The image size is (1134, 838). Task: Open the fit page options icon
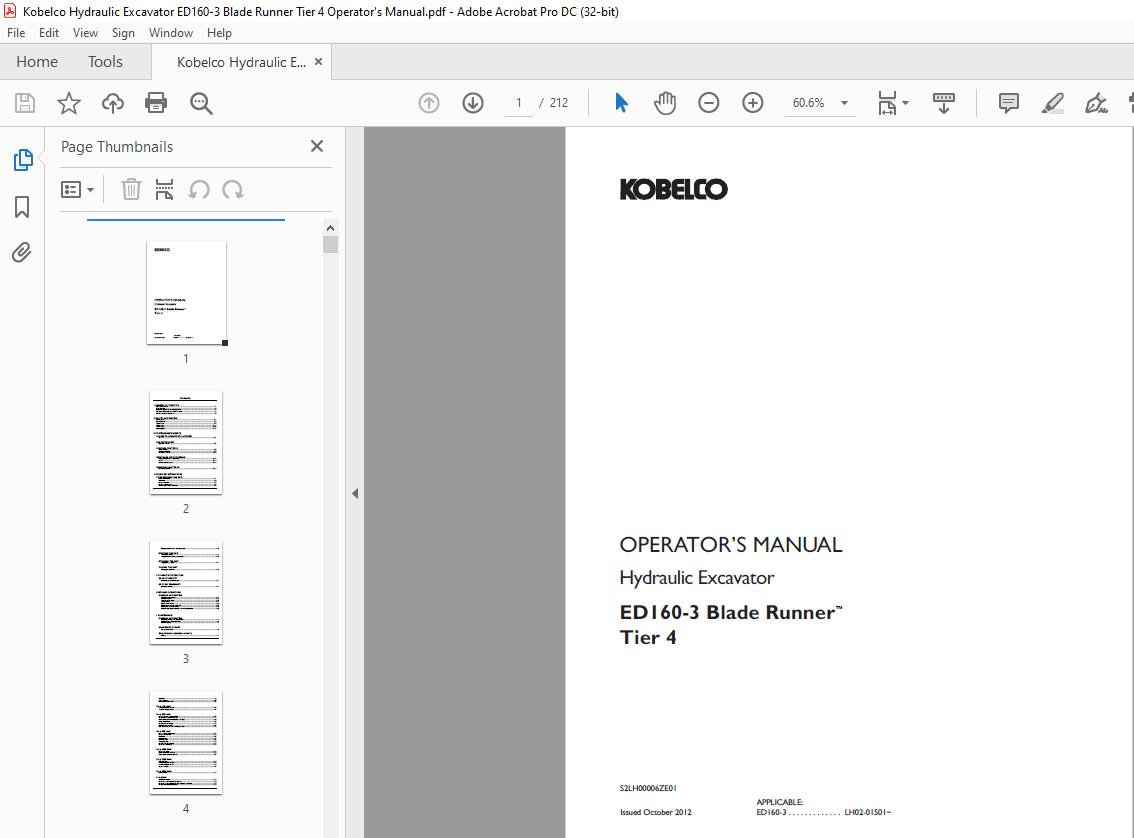point(892,103)
